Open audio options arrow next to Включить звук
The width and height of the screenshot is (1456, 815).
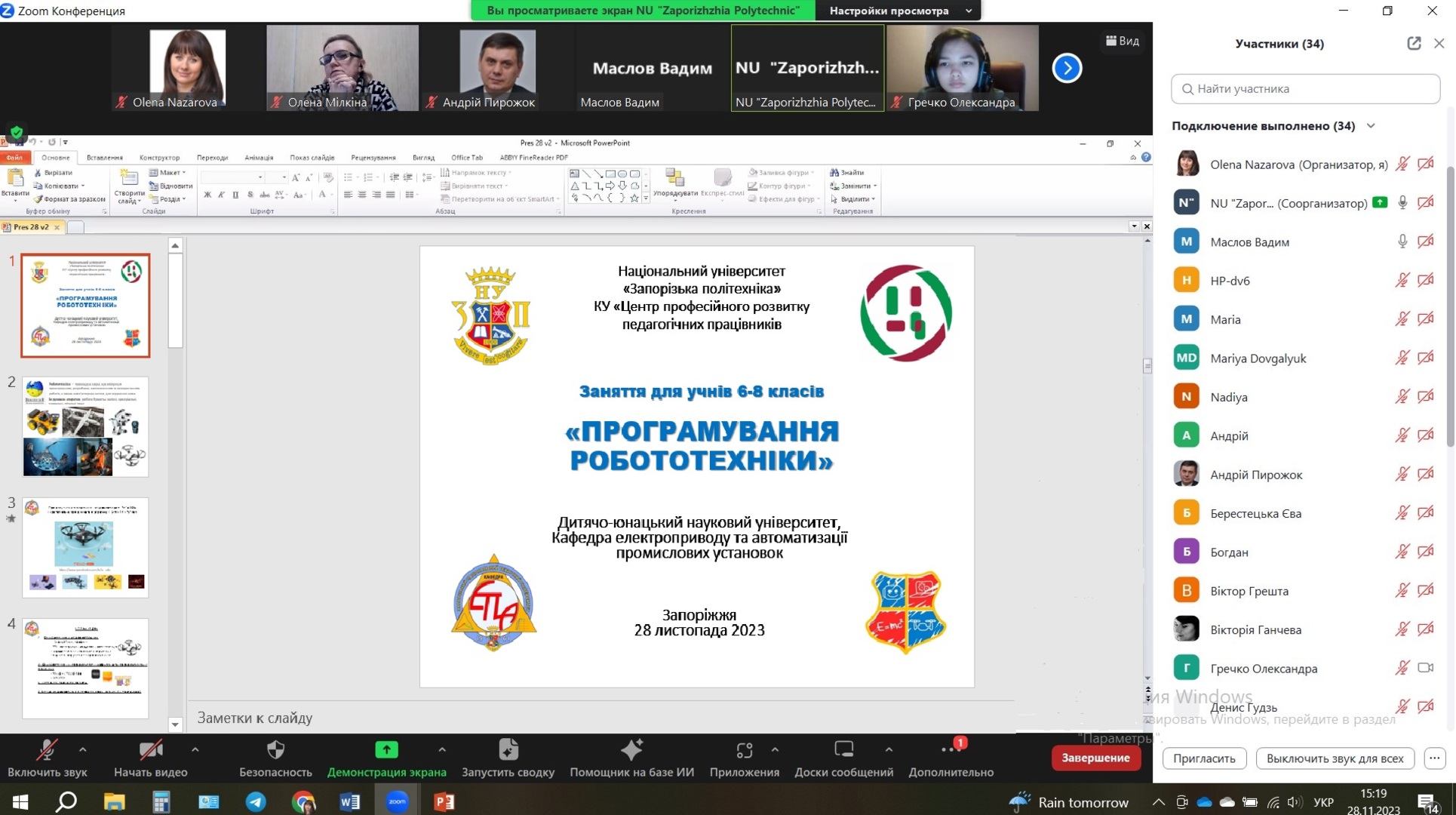point(83,750)
